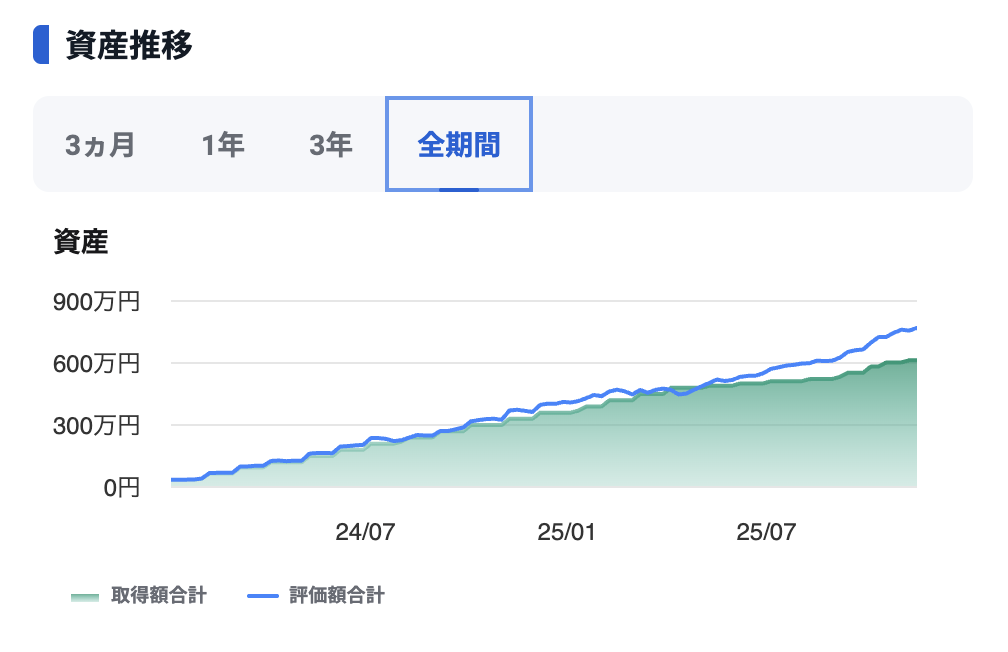Click the 25/01 x-axis date label
Viewport: 1008px width, 652px height.
click(566, 532)
